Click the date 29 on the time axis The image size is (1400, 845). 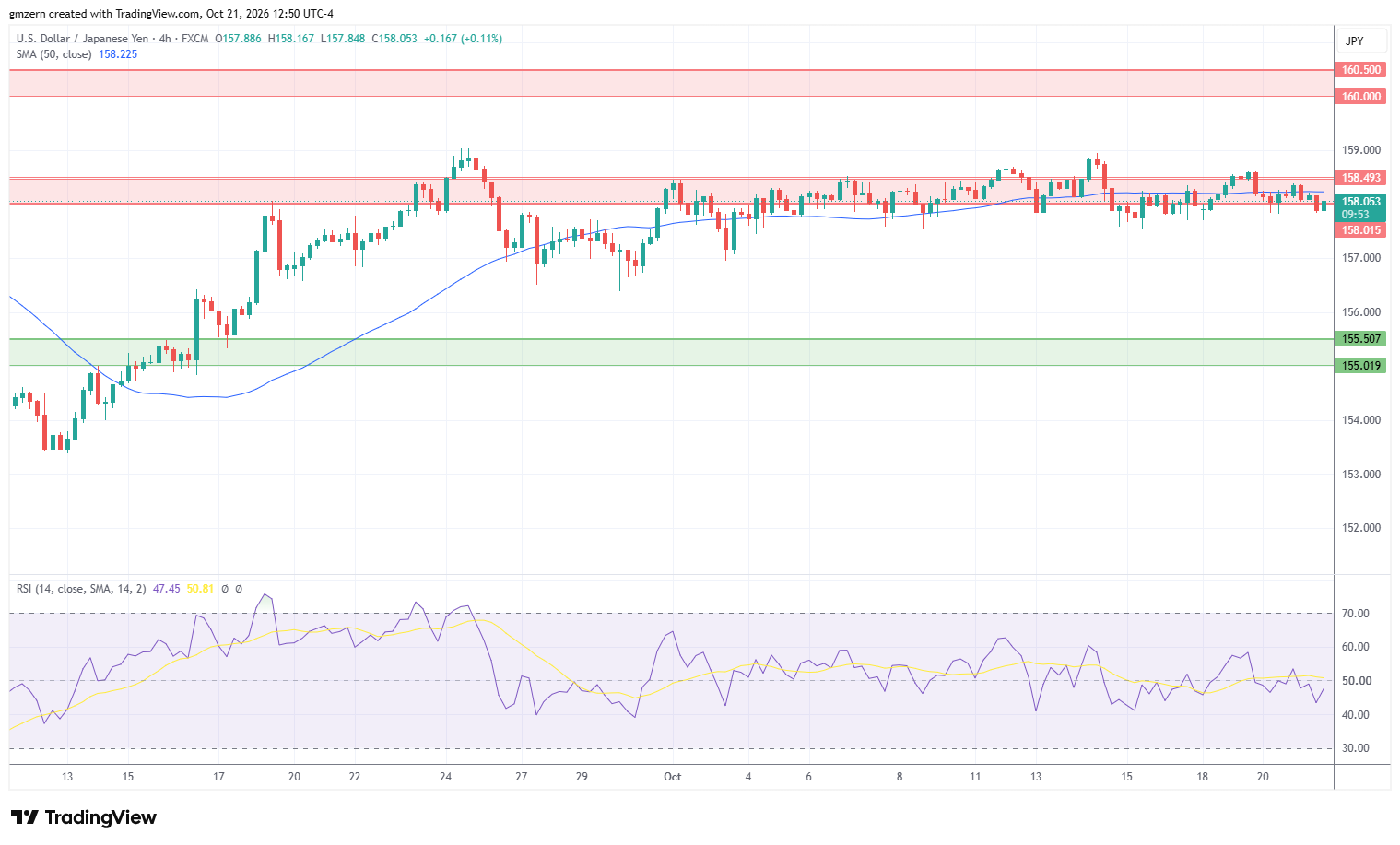coord(582,777)
